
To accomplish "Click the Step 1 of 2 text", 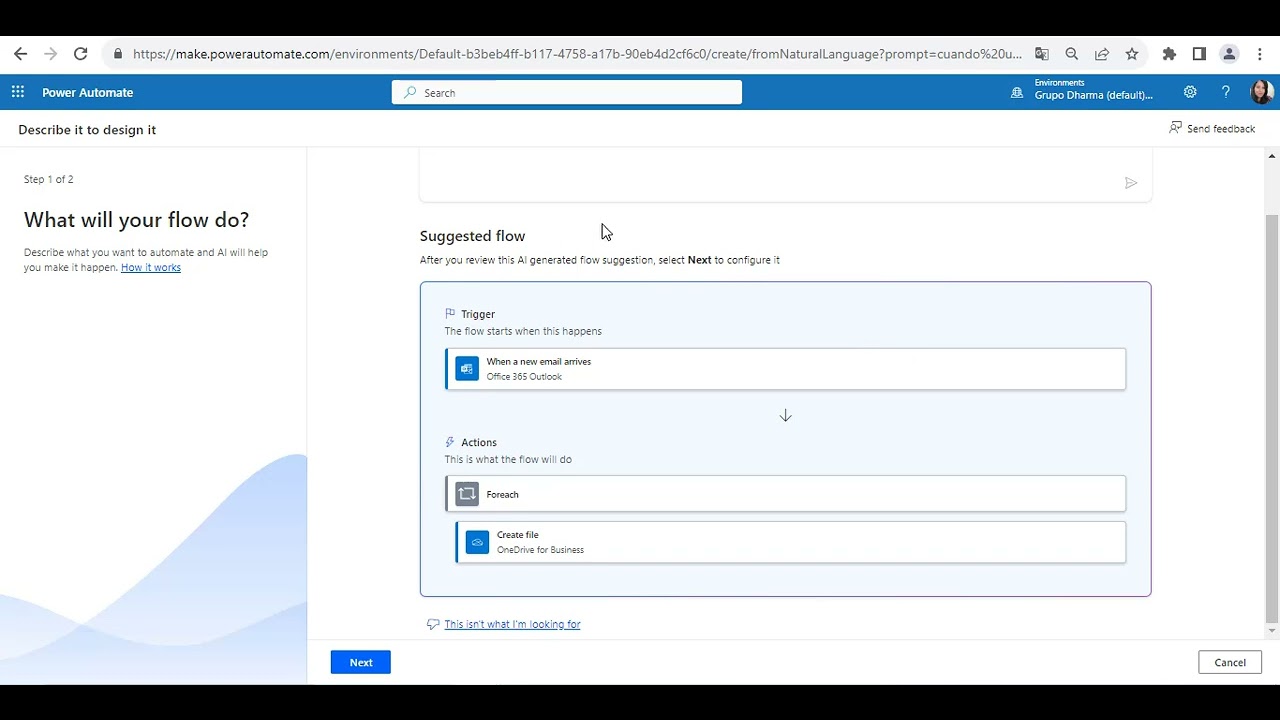I will (49, 179).
